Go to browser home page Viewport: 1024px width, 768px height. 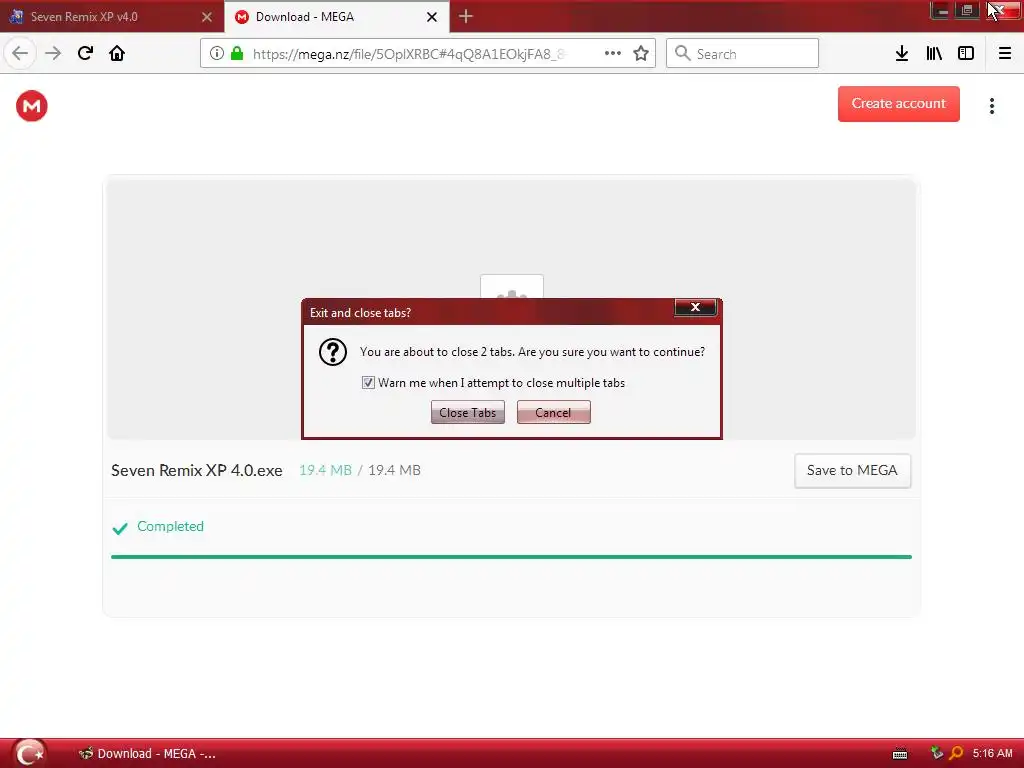[117, 53]
